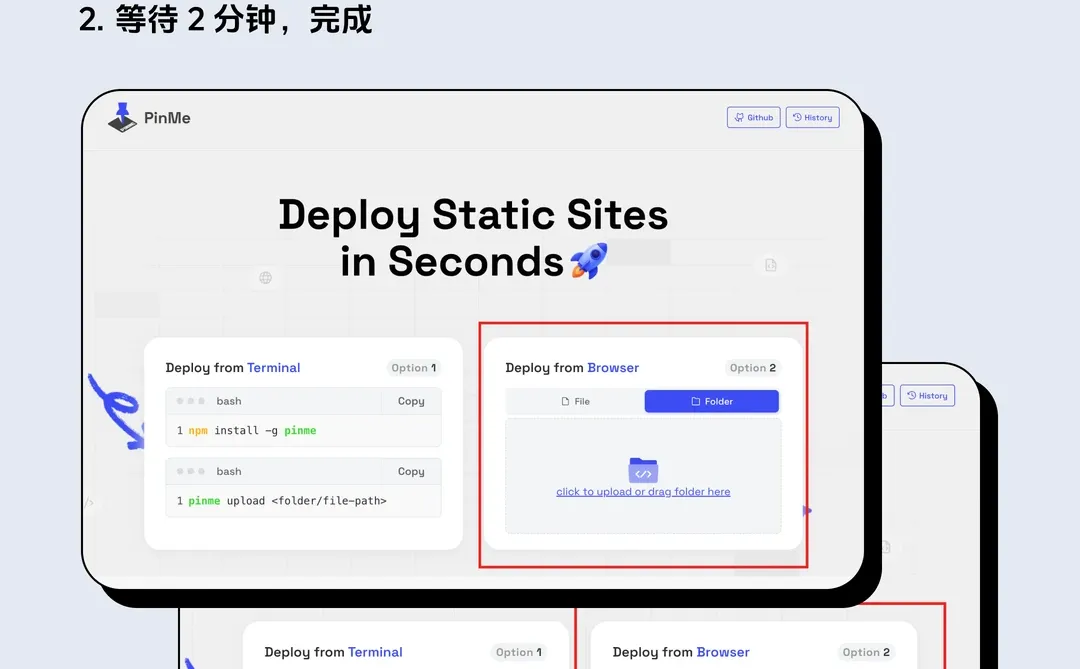Select the bash tab on the upload snippet
This screenshot has width=1080, height=669.
point(228,471)
